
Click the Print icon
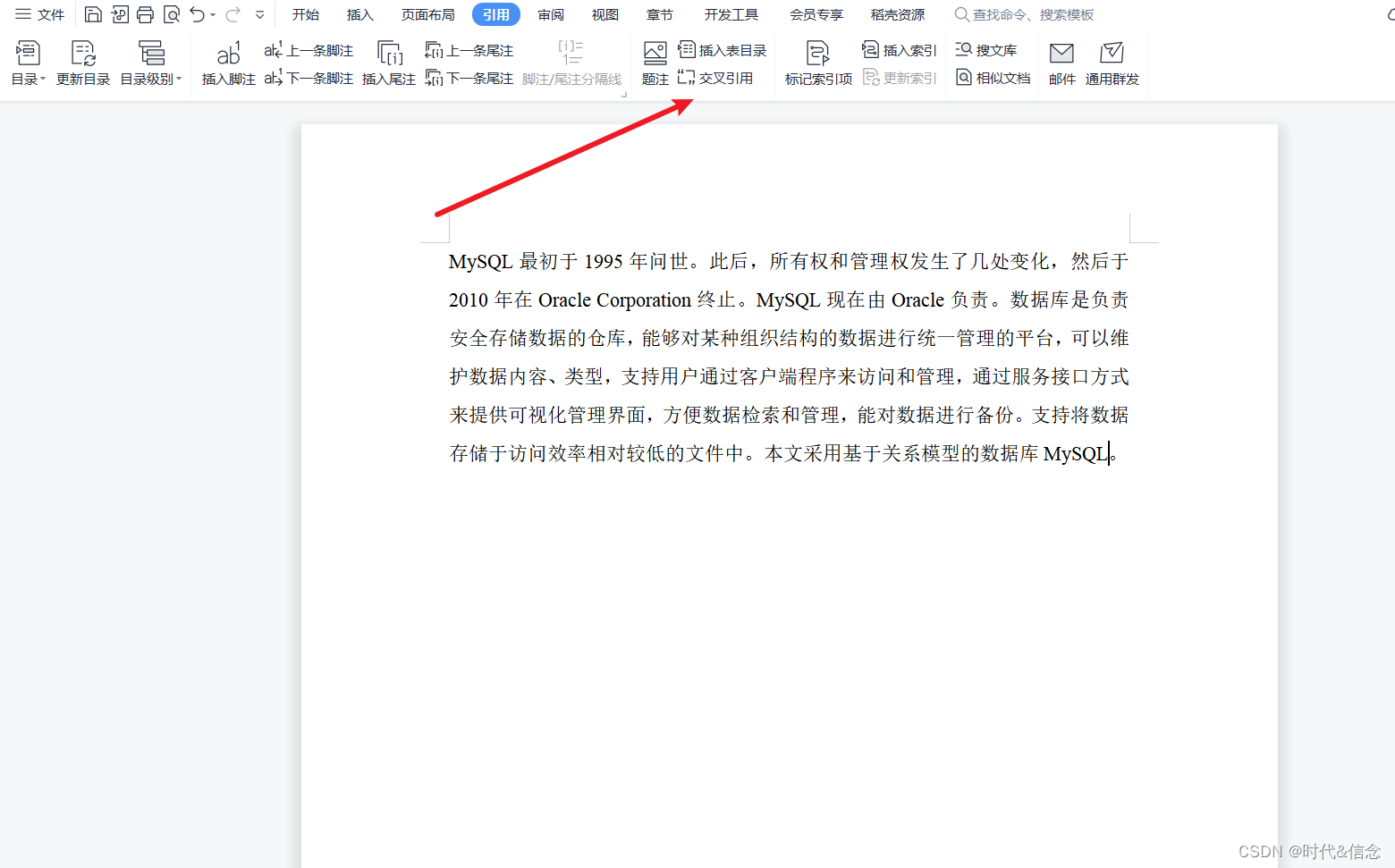coord(145,14)
